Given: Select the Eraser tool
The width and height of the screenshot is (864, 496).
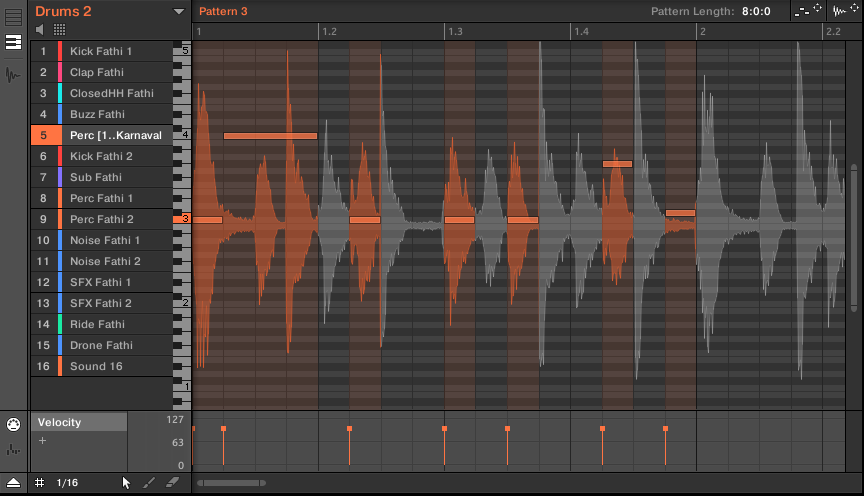Looking at the screenshot, I should [171, 483].
